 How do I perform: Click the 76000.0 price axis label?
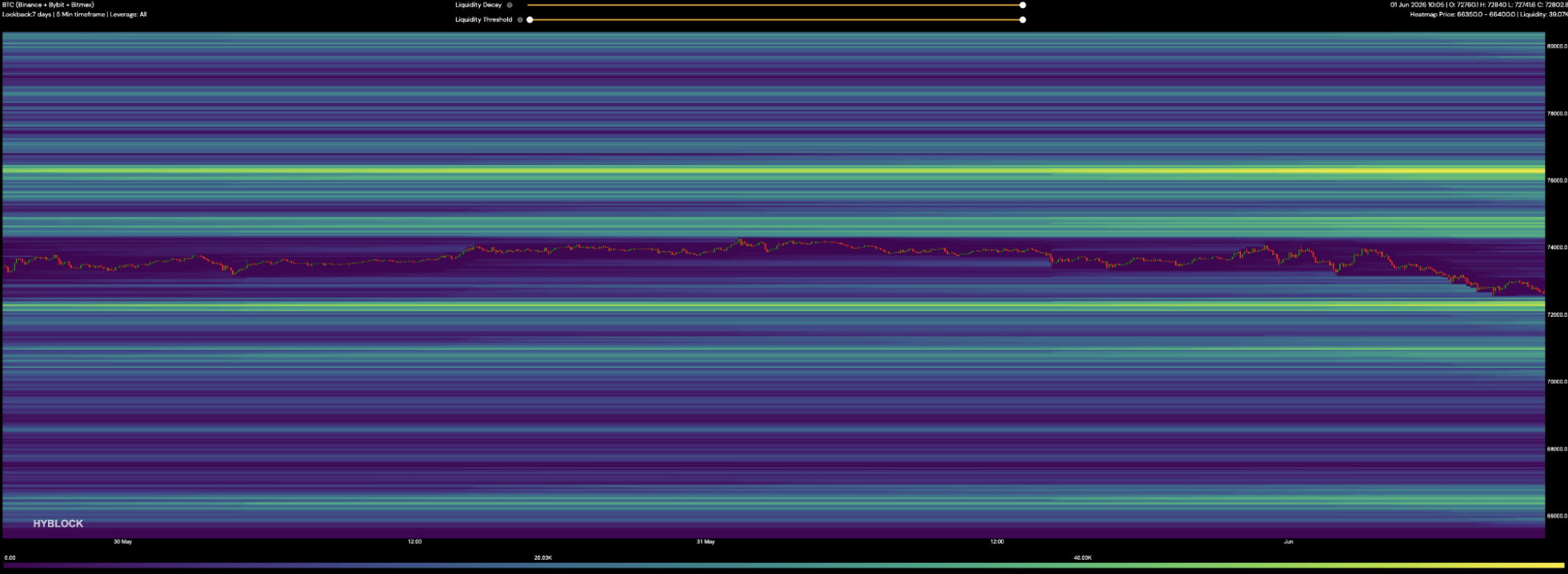[x=1557, y=180]
